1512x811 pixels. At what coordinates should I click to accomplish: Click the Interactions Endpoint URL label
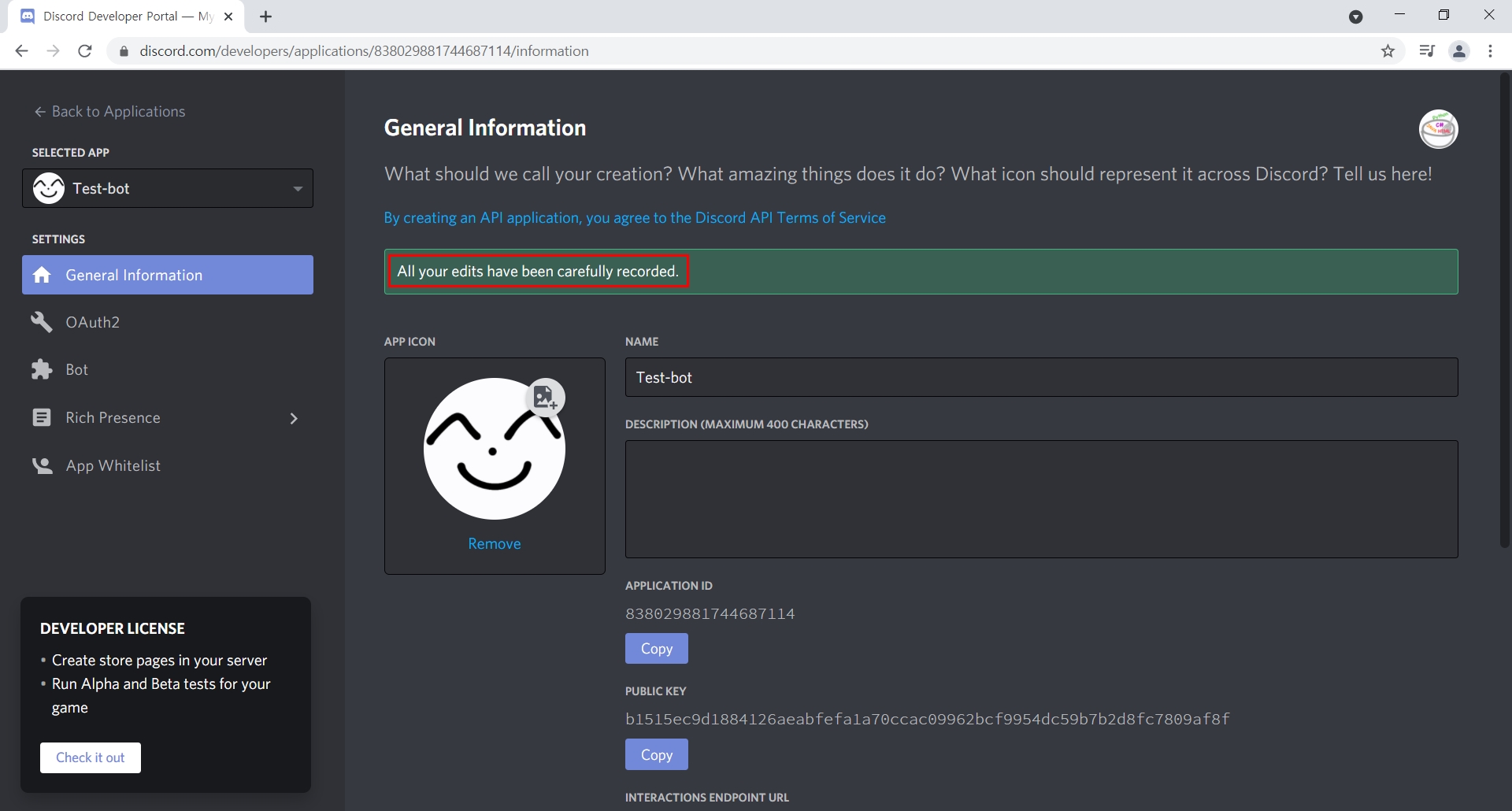[x=707, y=798]
